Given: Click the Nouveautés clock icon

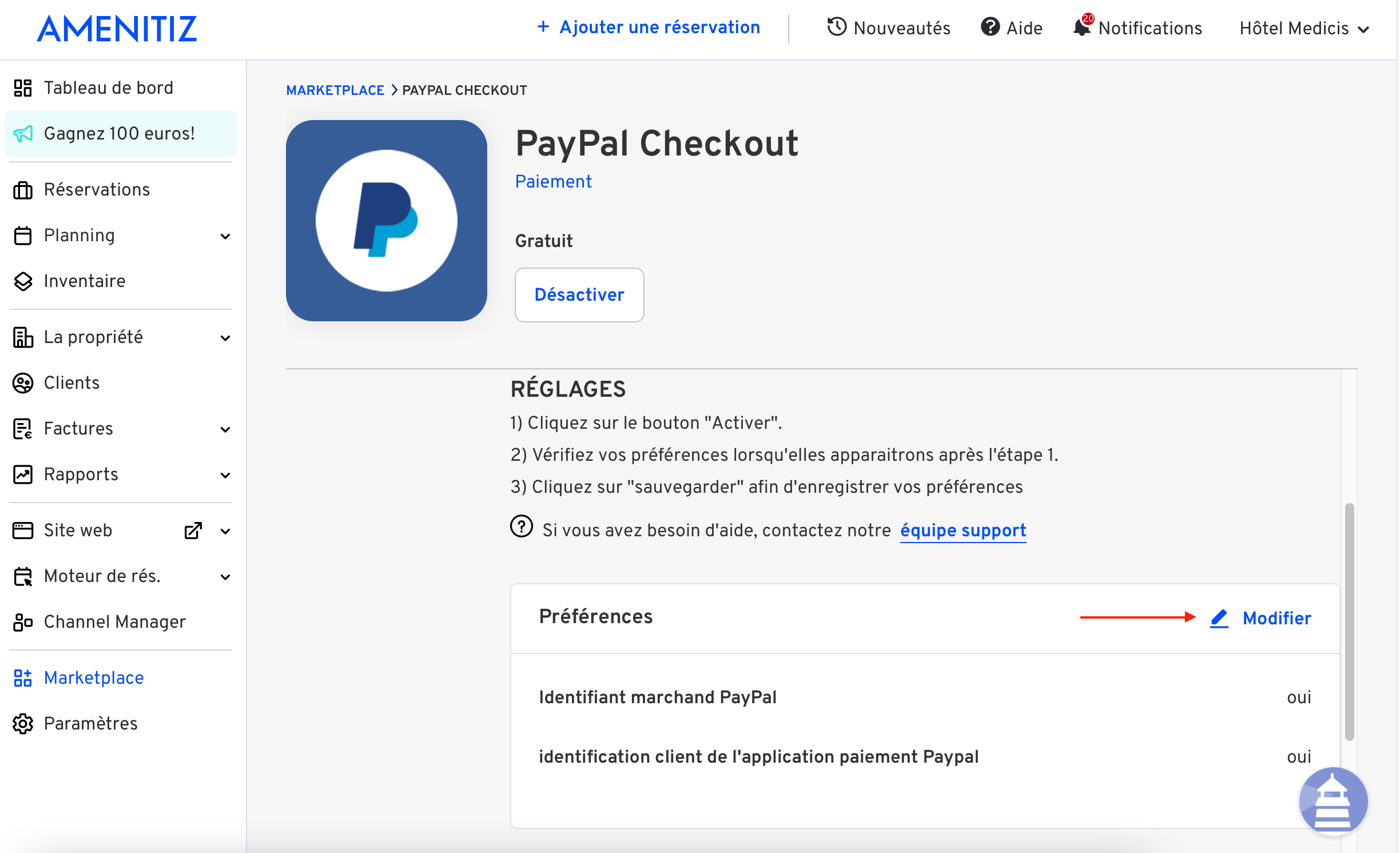Looking at the screenshot, I should pyautogui.click(x=837, y=27).
